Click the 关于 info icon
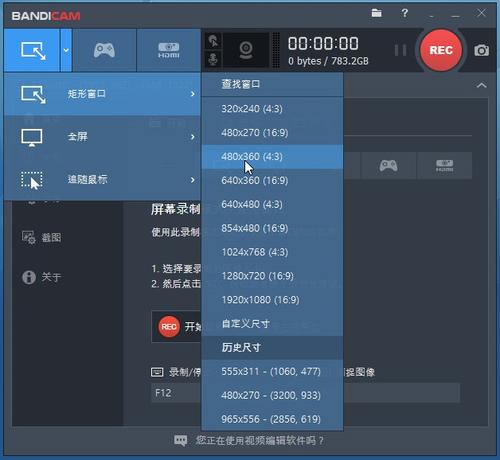Screen dimensions: 500x460 [x=29, y=277]
